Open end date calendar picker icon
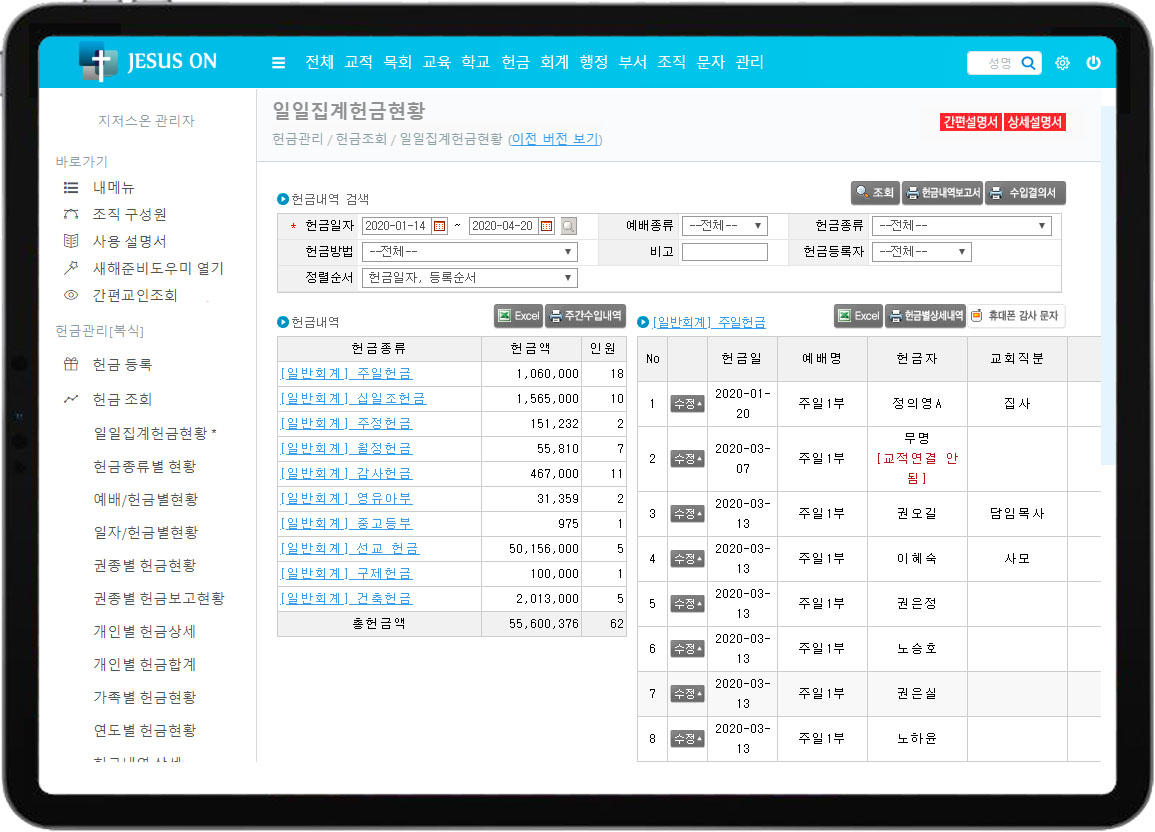Viewport: 1155px width, 832px height. [x=546, y=226]
